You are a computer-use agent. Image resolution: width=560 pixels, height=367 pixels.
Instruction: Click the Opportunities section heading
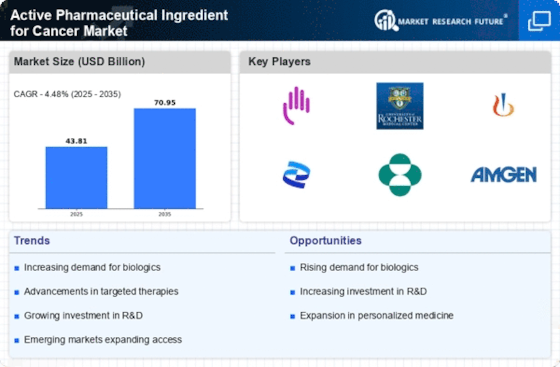click(325, 241)
